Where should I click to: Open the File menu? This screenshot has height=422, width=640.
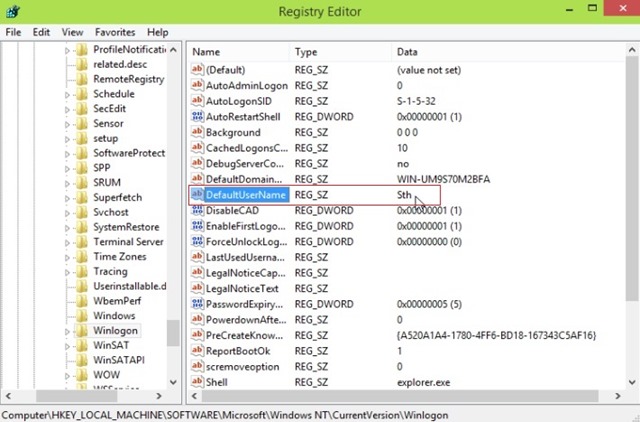pyautogui.click(x=13, y=32)
